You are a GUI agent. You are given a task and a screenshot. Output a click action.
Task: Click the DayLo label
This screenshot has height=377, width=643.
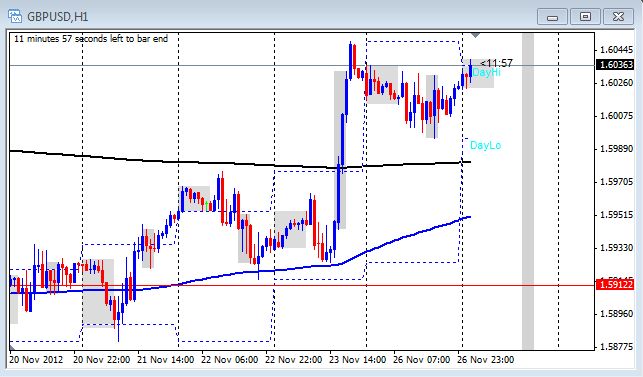pos(485,145)
